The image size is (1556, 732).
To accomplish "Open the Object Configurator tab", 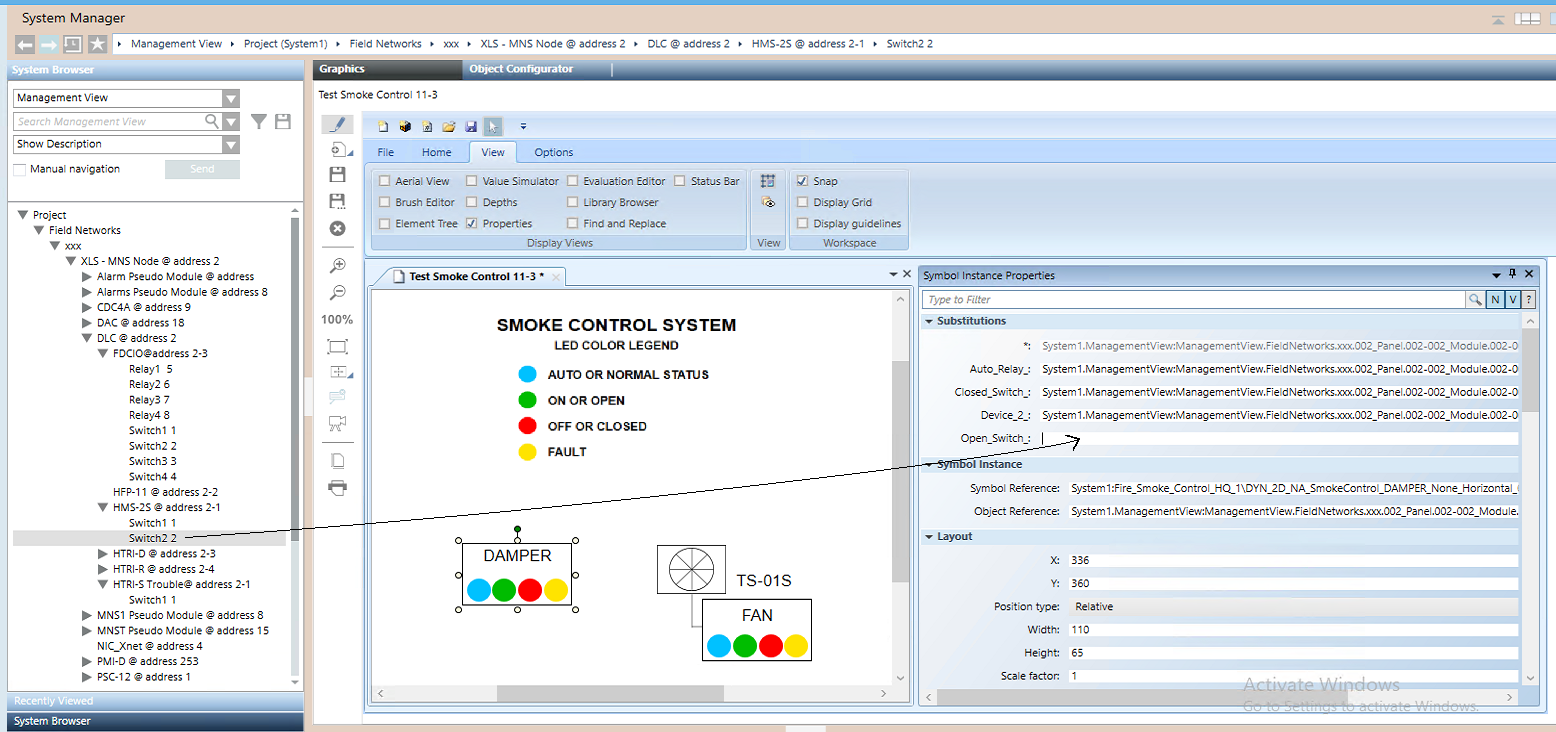I will tap(521, 69).
